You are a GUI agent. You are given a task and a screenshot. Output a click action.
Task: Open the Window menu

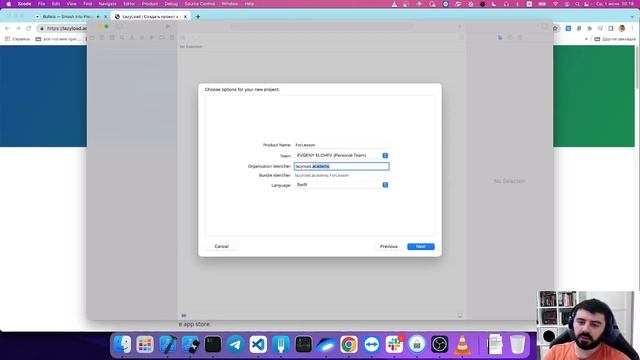pos(230,4)
